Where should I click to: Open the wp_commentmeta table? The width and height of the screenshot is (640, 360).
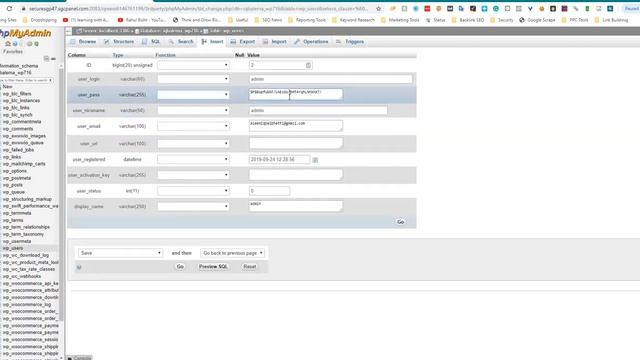pyautogui.click(x=22, y=122)
